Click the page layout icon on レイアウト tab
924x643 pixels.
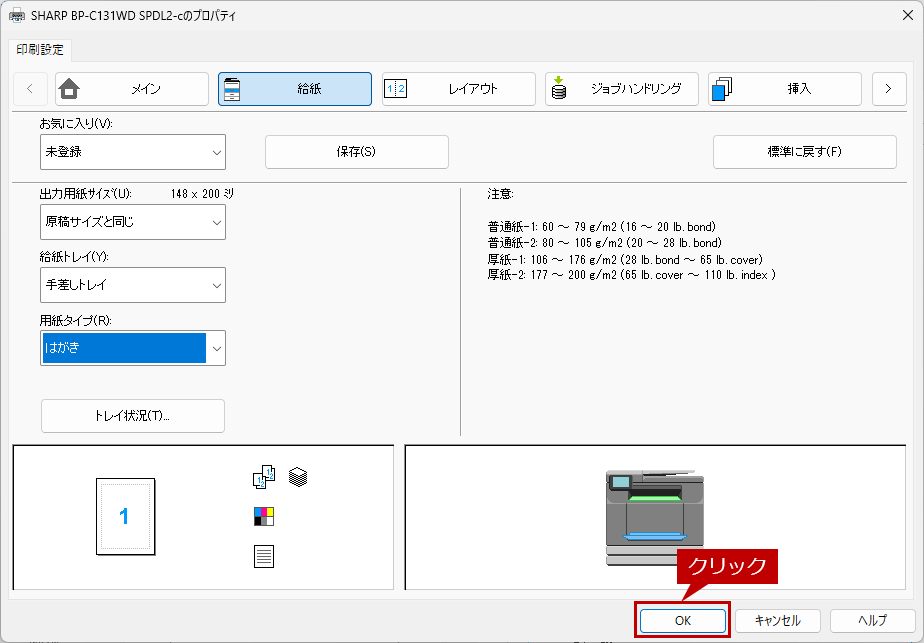click(396, 89)
